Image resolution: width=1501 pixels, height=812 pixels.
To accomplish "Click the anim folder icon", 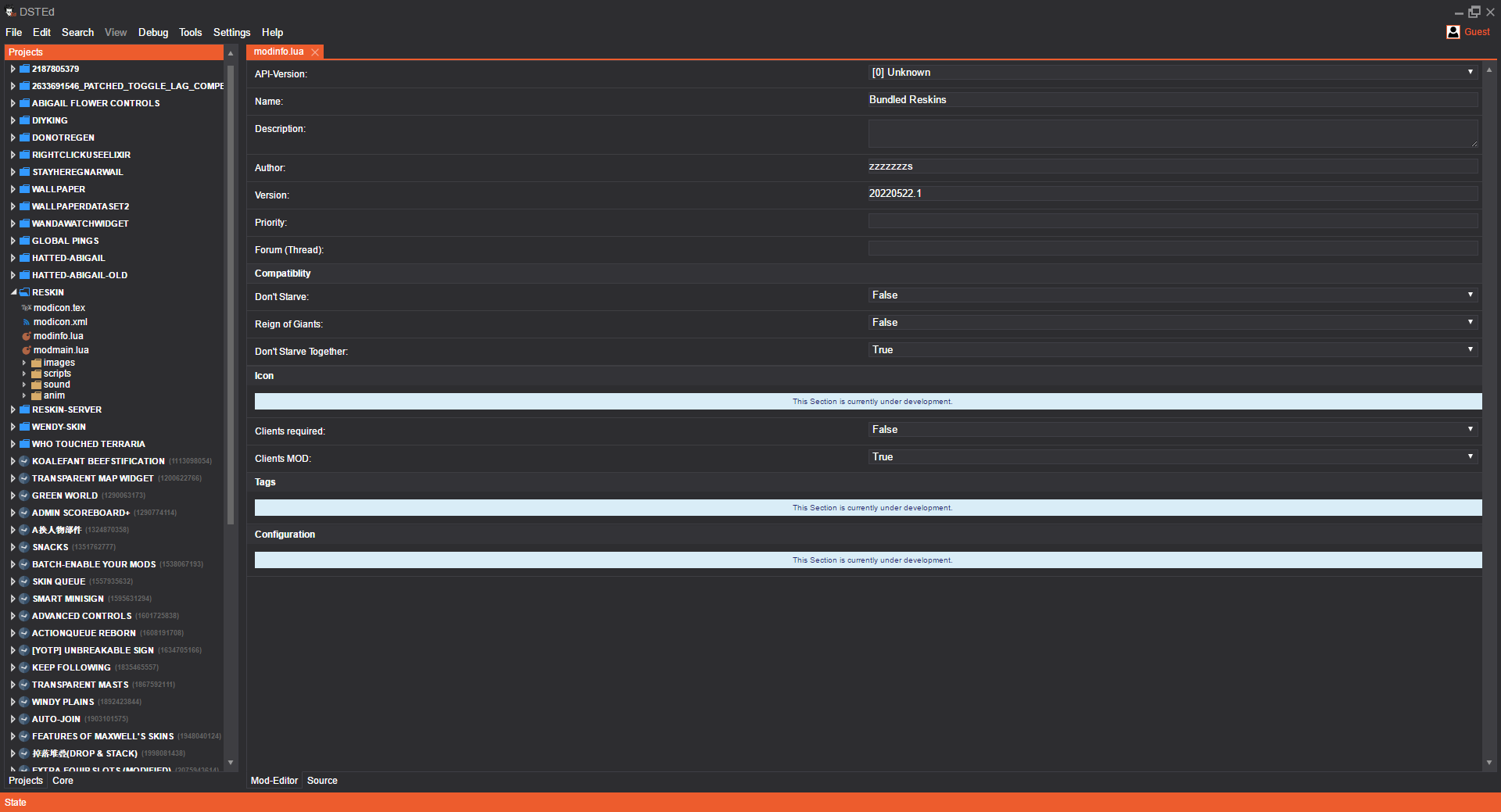I will pyautogui.click(x=36, y=395).
